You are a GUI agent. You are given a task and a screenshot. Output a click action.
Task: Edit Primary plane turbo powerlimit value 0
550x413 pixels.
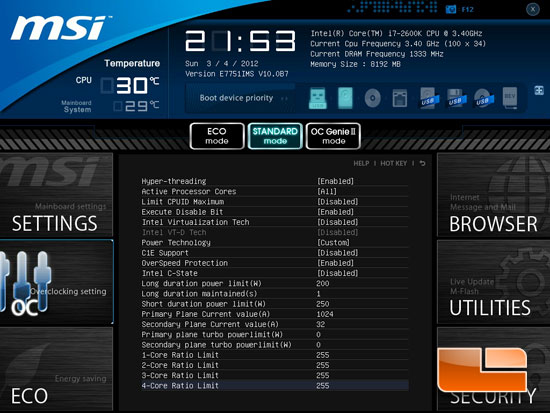pos(318,334)
